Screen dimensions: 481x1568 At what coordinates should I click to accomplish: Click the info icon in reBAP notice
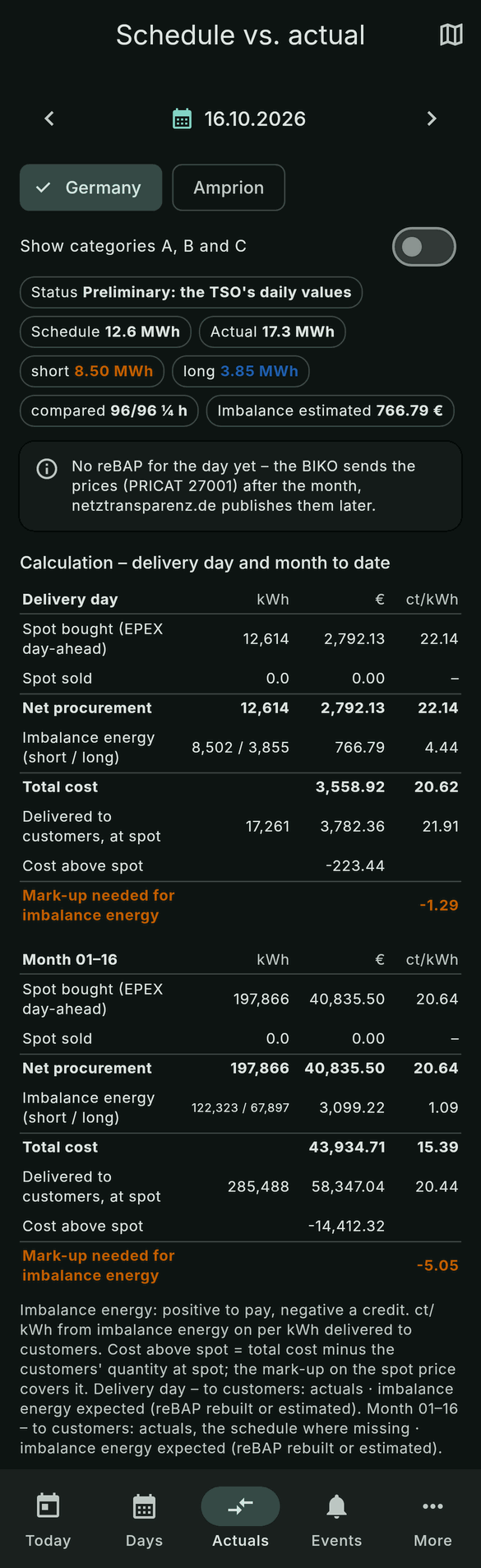[x=47, y=469]
